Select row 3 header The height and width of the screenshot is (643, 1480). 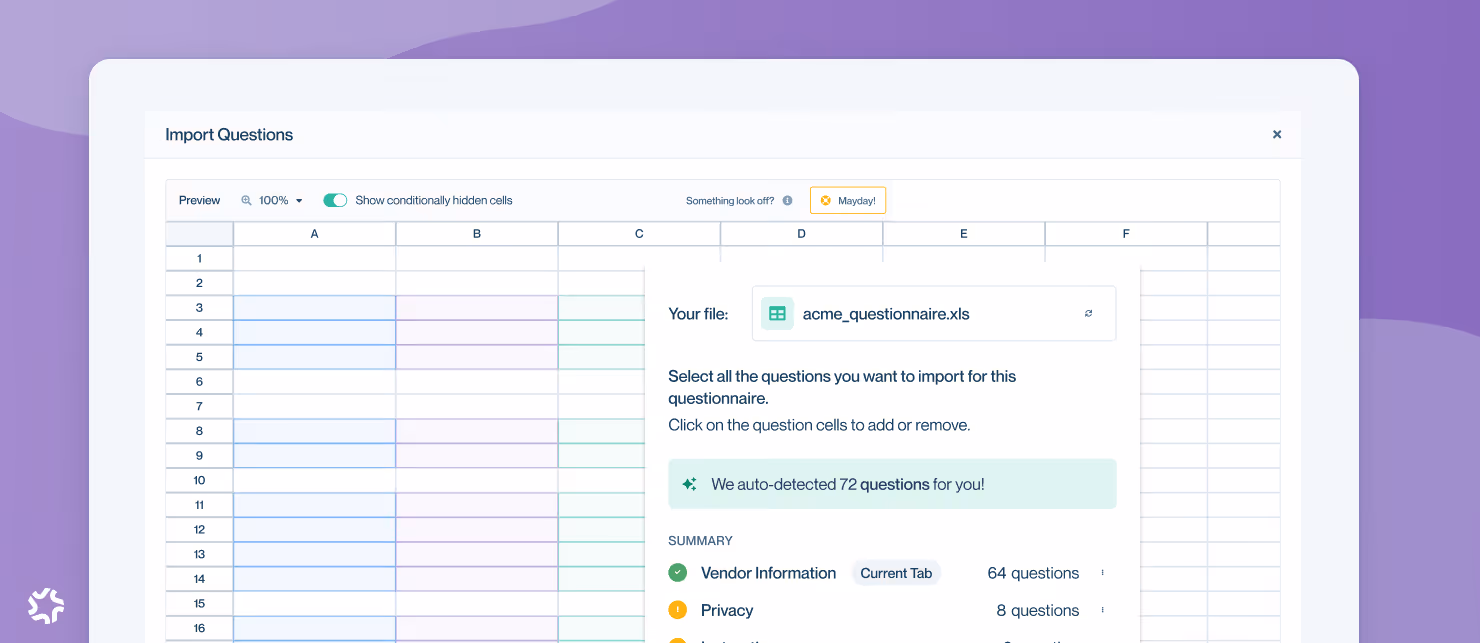199,308
